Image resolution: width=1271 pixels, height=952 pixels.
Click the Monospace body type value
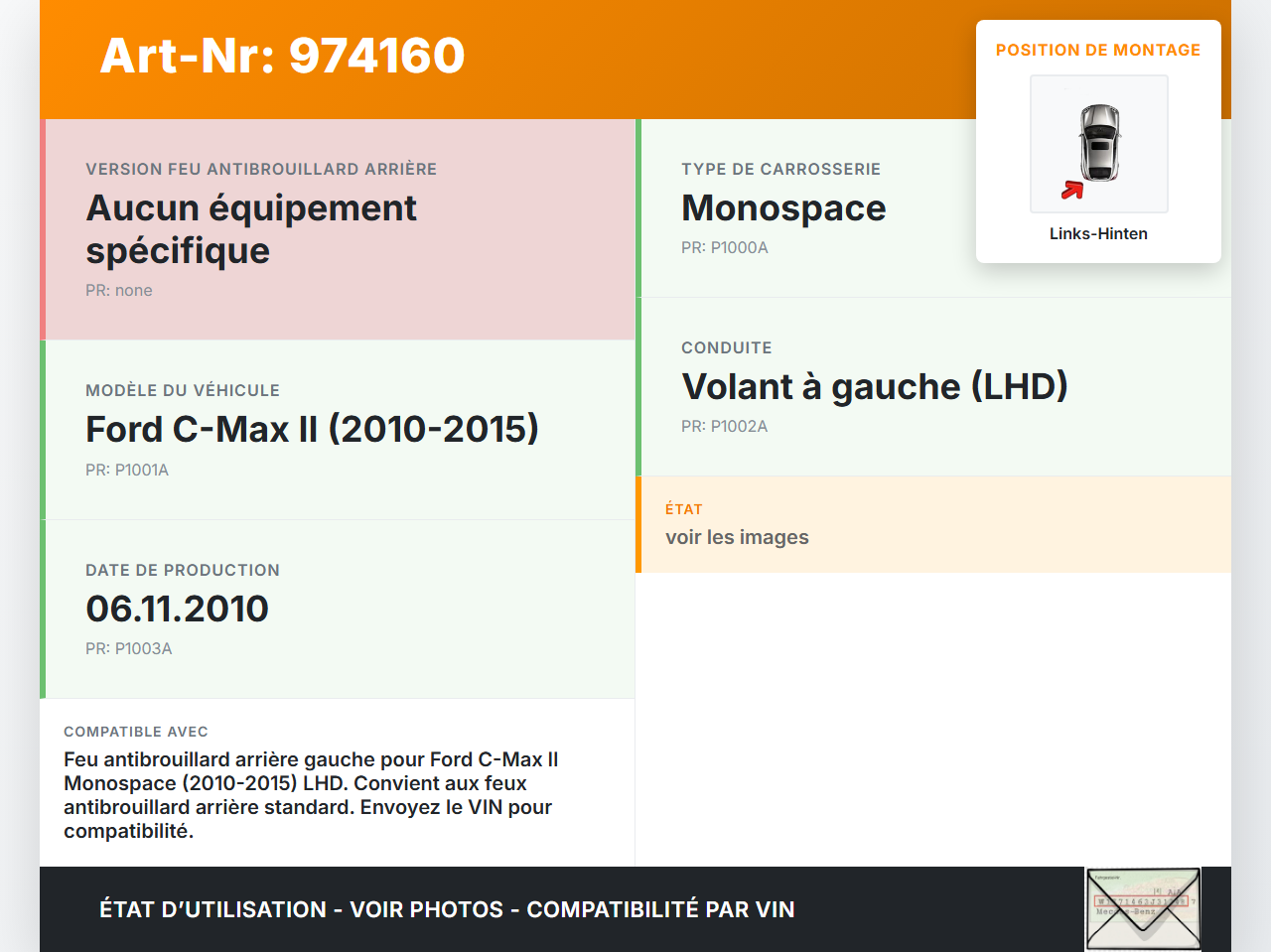(783, 207)
